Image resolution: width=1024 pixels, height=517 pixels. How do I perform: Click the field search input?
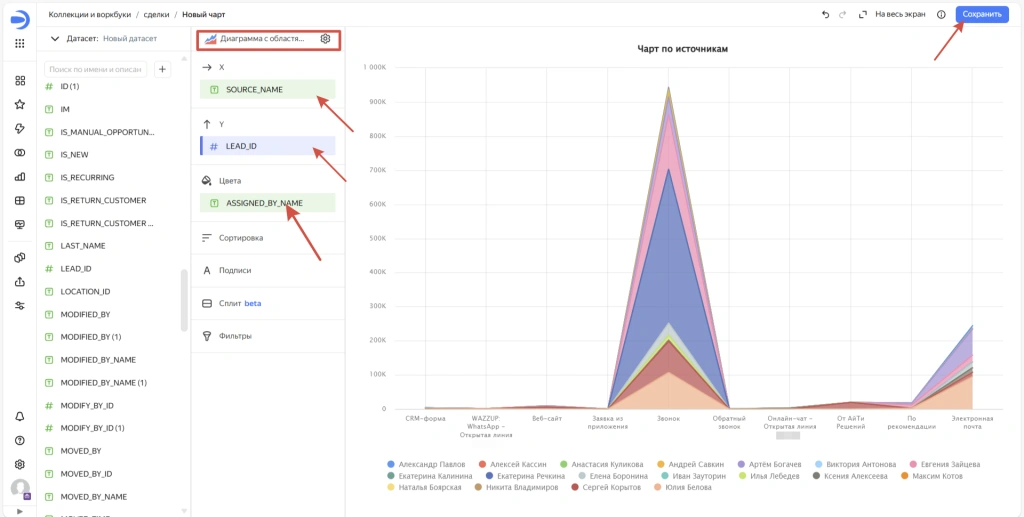click(x=96, y=69)
